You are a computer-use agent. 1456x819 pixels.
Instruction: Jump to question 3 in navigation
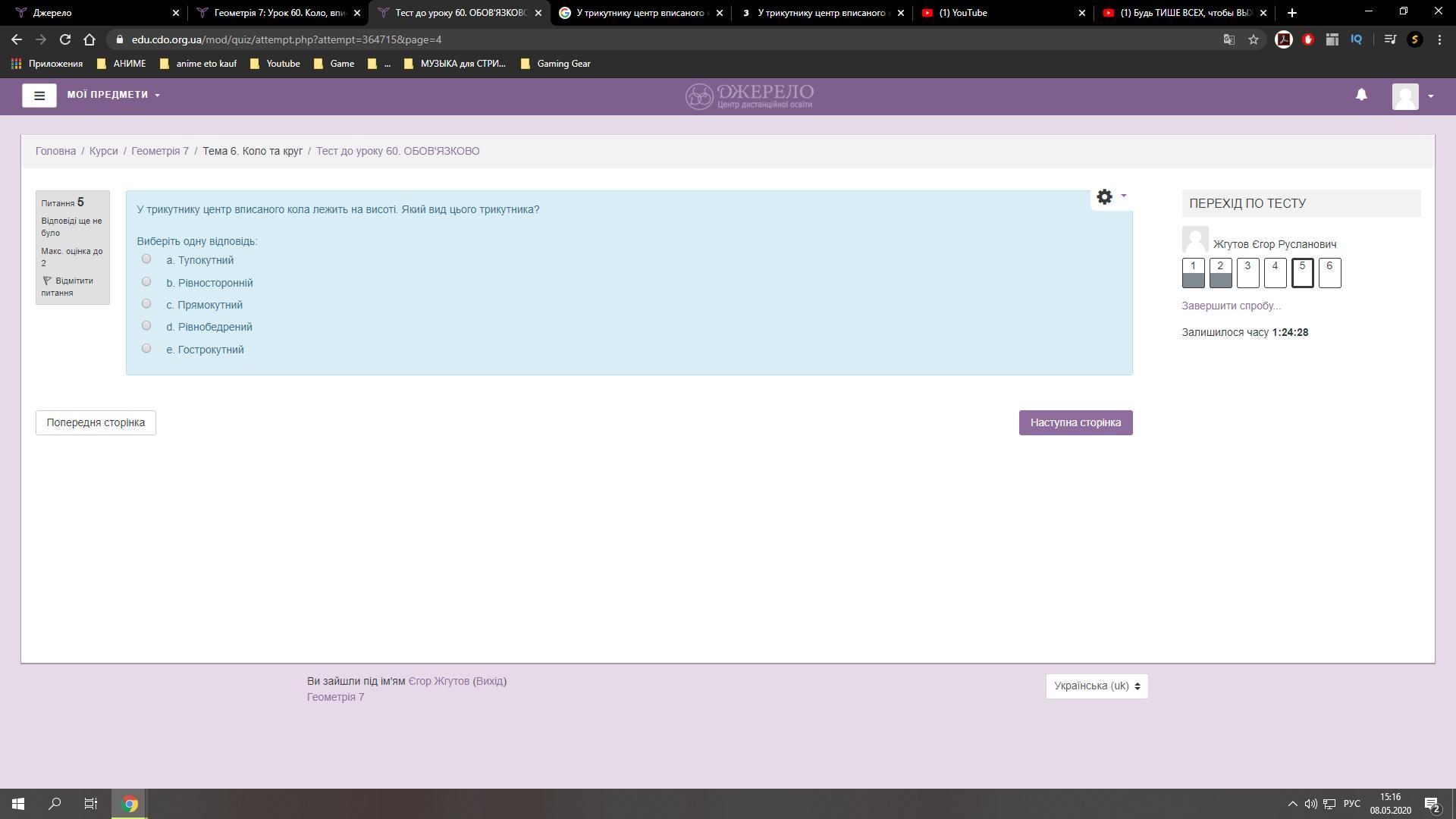[x=1247, y=273]
